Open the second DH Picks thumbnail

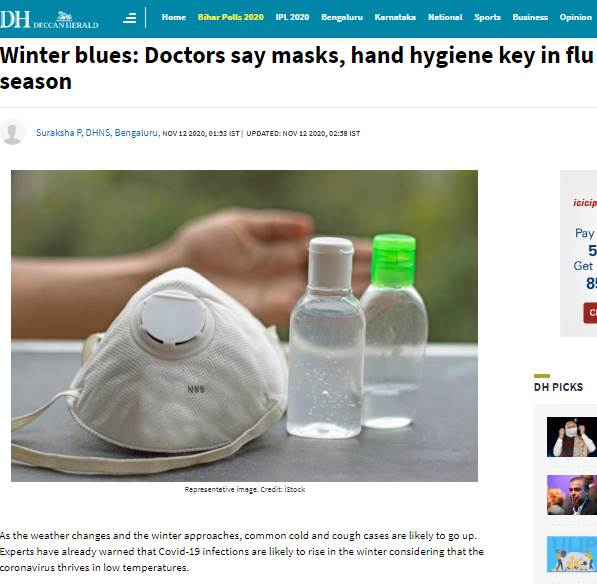click(x=572, y=495)
